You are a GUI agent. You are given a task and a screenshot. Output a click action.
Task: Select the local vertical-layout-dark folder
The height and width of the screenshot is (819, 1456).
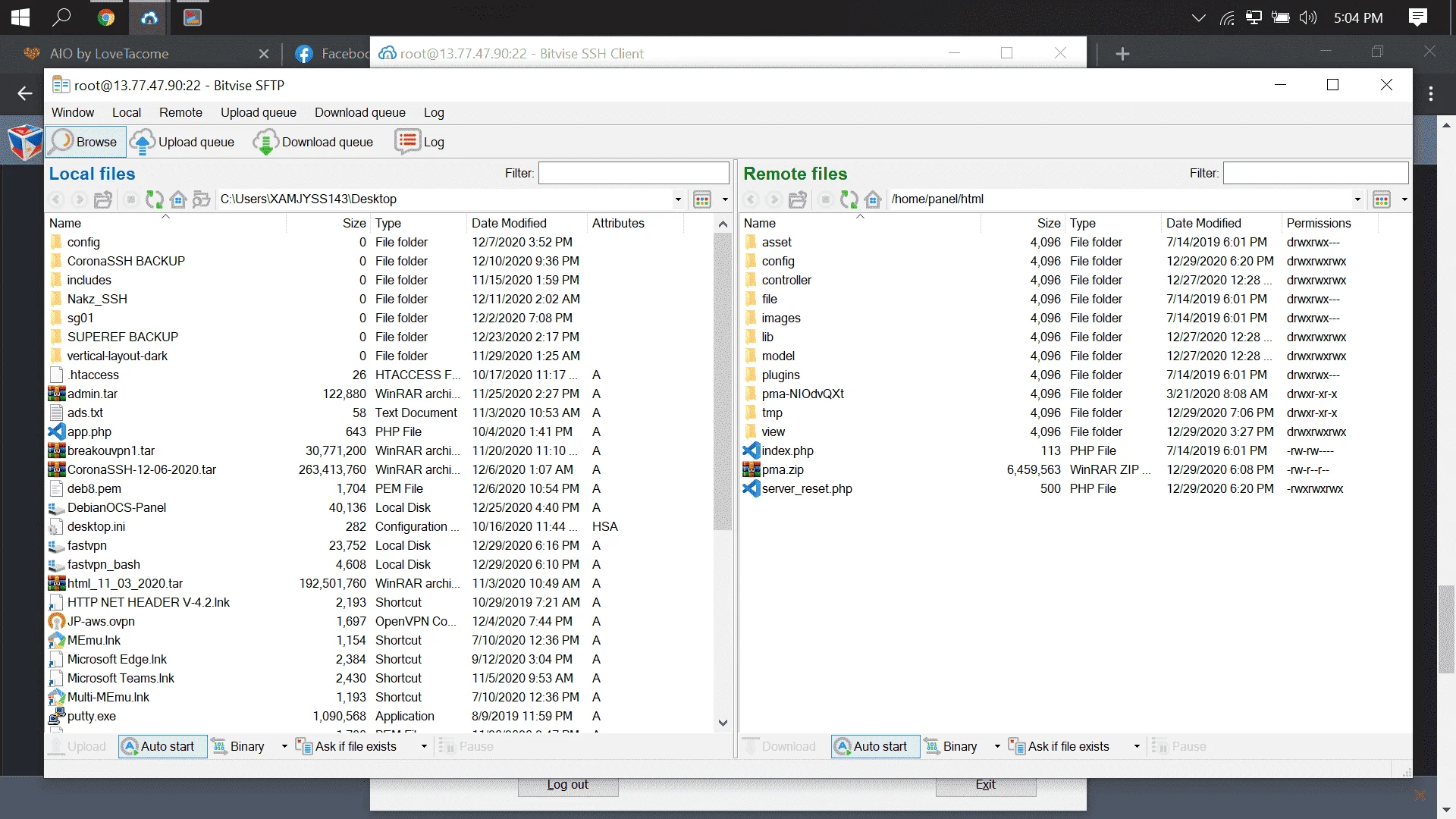(118, 356)
